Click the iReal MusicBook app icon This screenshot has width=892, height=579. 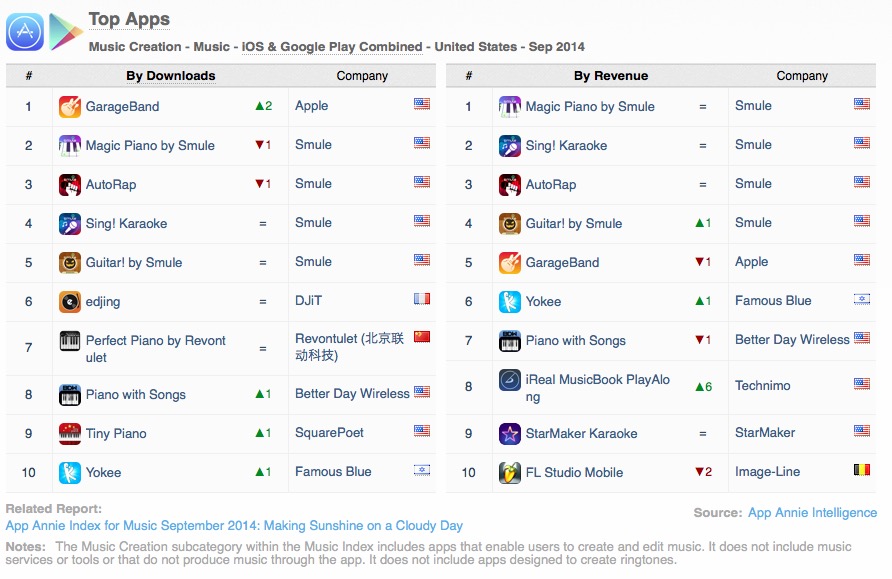coord(509,380)
